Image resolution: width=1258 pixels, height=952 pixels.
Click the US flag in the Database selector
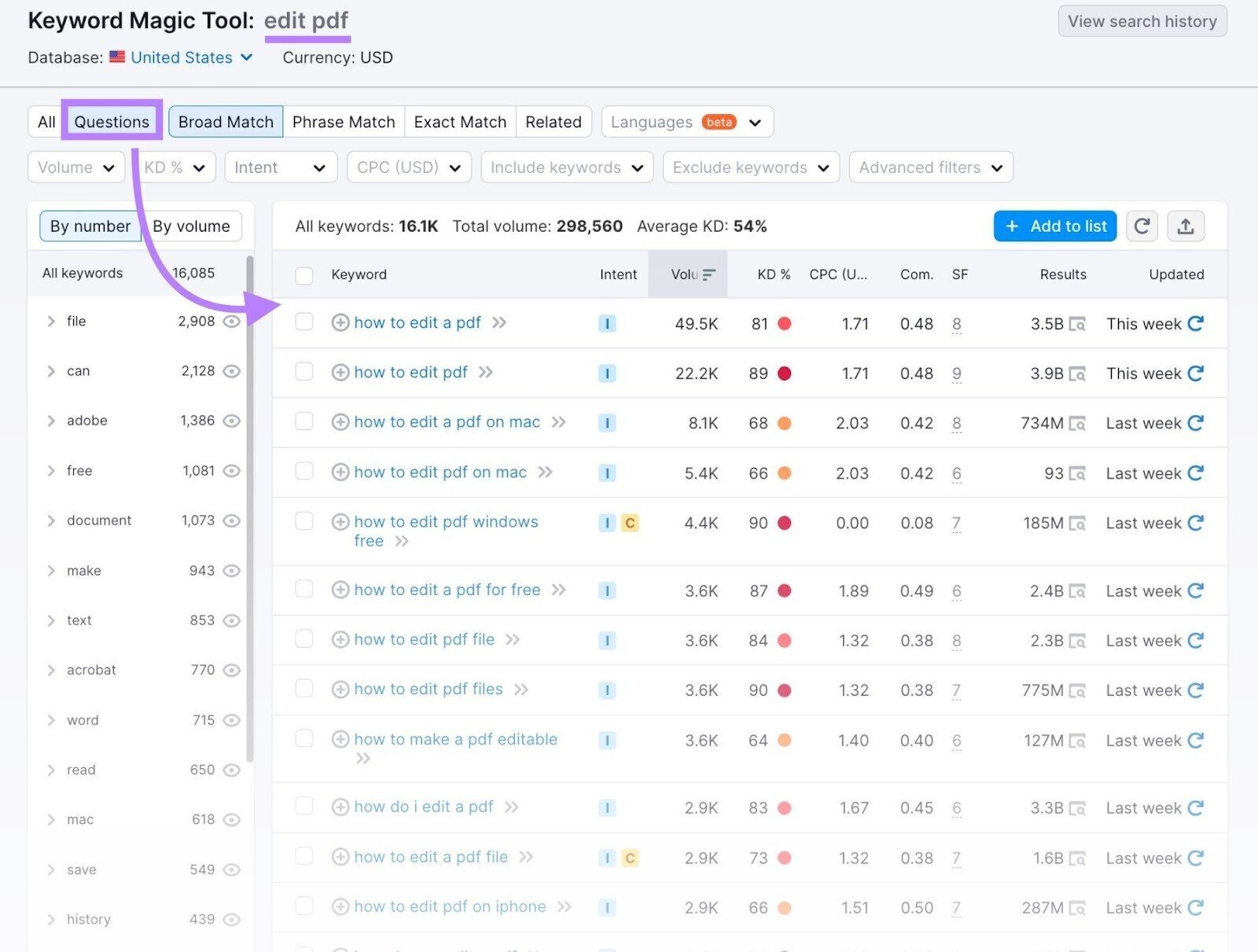(117, 57)
